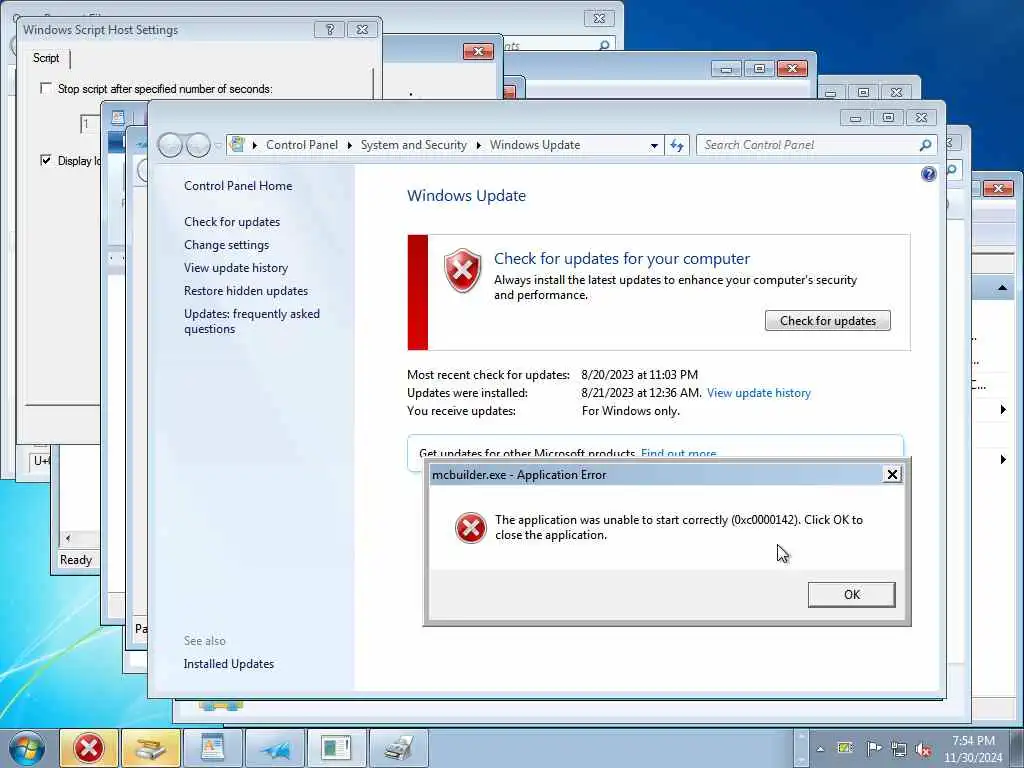Image resolution: width=1024 pixels, height=768 pixels.
Task: Open the printer taskbar icon
Action: point(398,748)
